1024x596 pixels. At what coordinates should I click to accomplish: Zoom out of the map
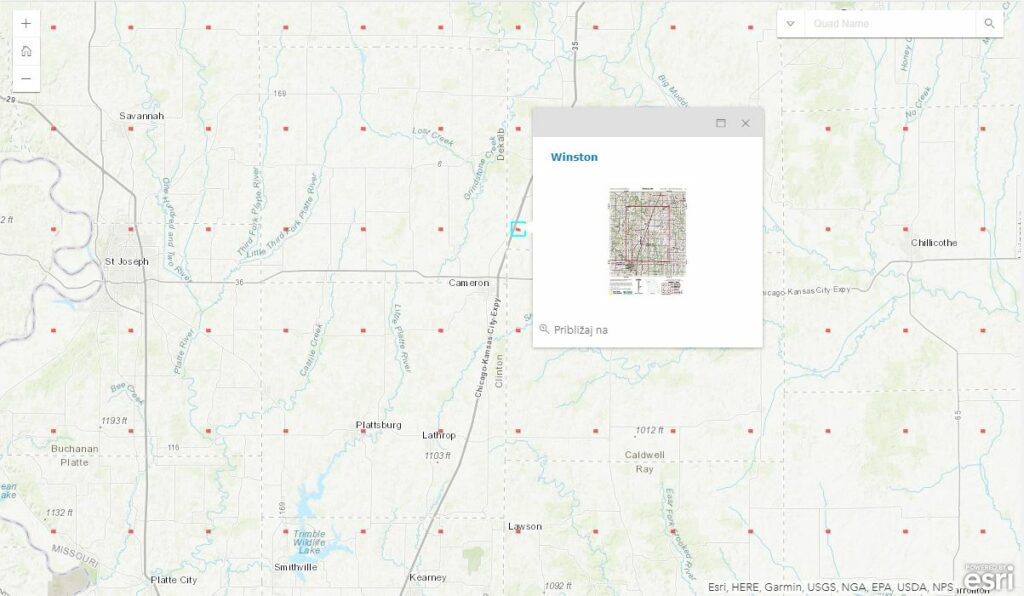26,78
